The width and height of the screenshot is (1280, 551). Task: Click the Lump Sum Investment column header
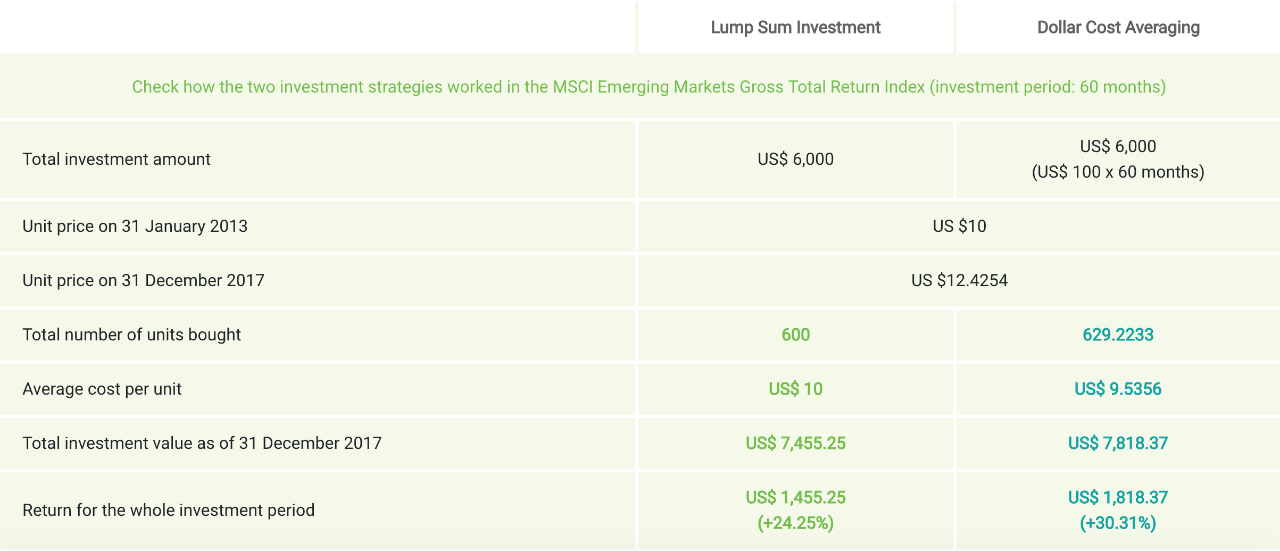click(795, 28)
